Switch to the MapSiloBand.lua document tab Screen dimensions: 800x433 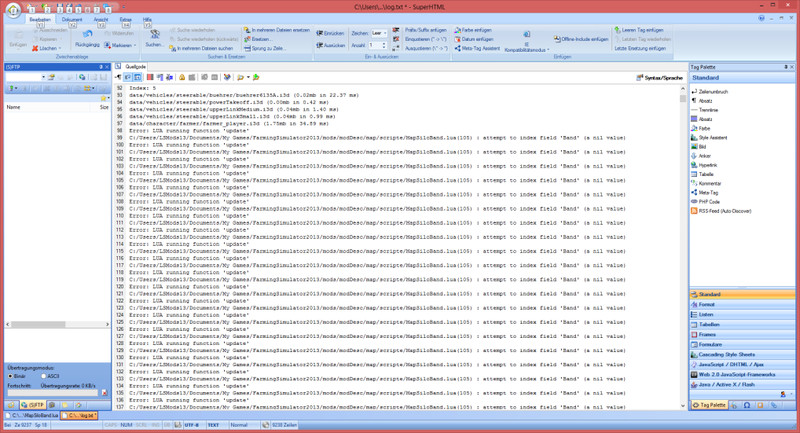(x=32, y=416)
